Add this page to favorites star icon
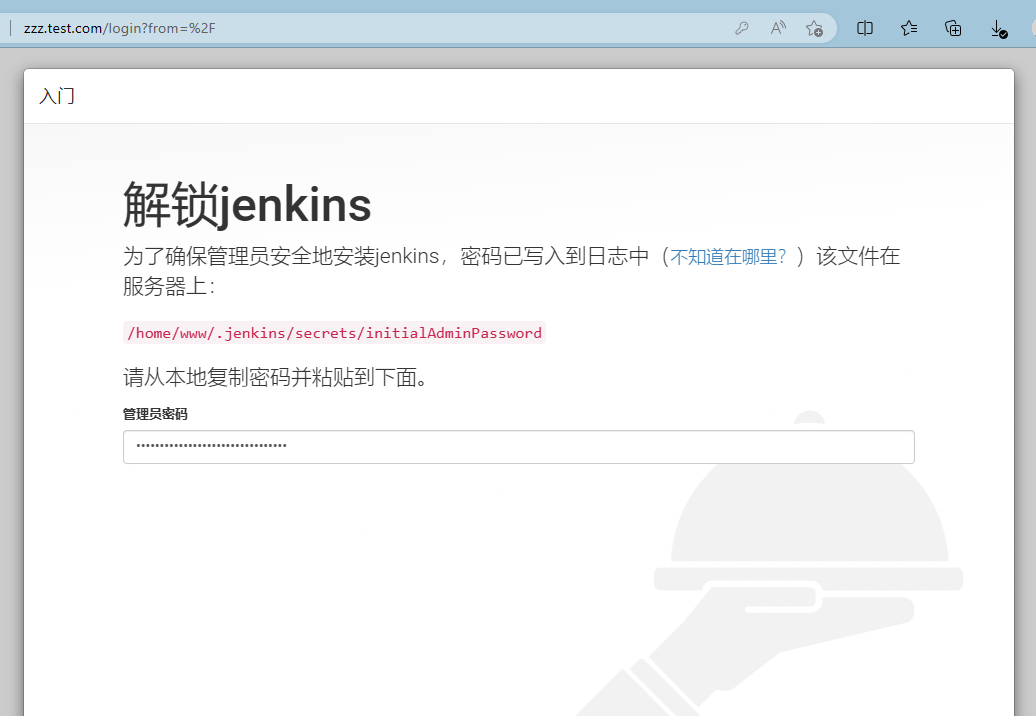 814,28
